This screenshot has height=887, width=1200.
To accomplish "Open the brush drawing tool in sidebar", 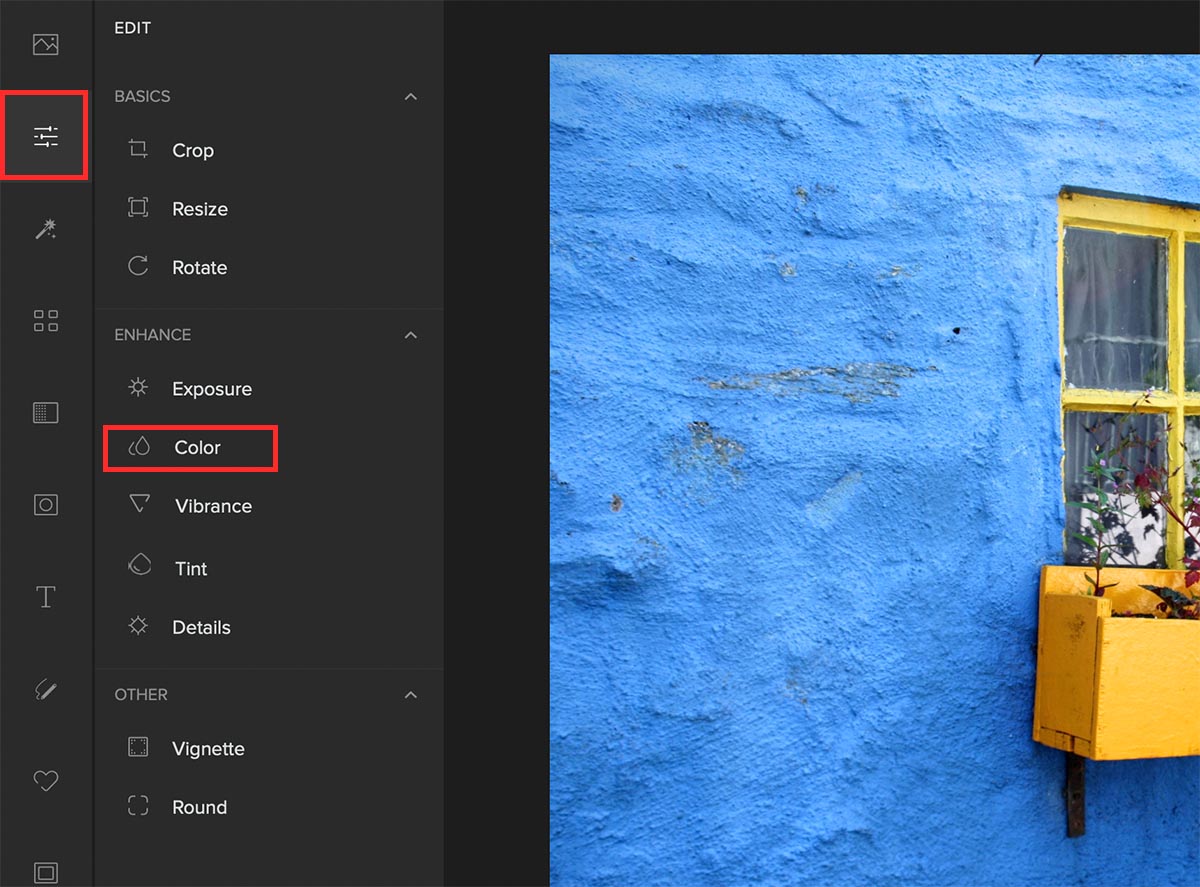I will point(46,689).
